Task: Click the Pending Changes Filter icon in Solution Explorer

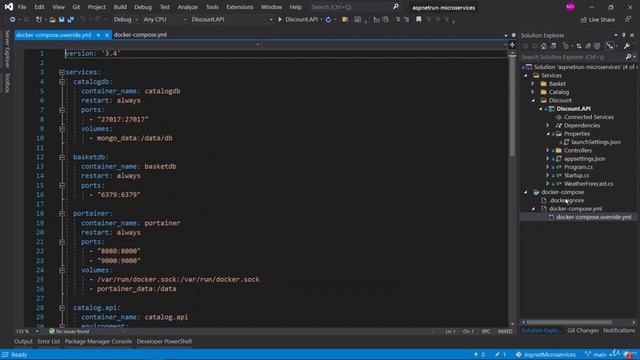Action: (566, 46)
